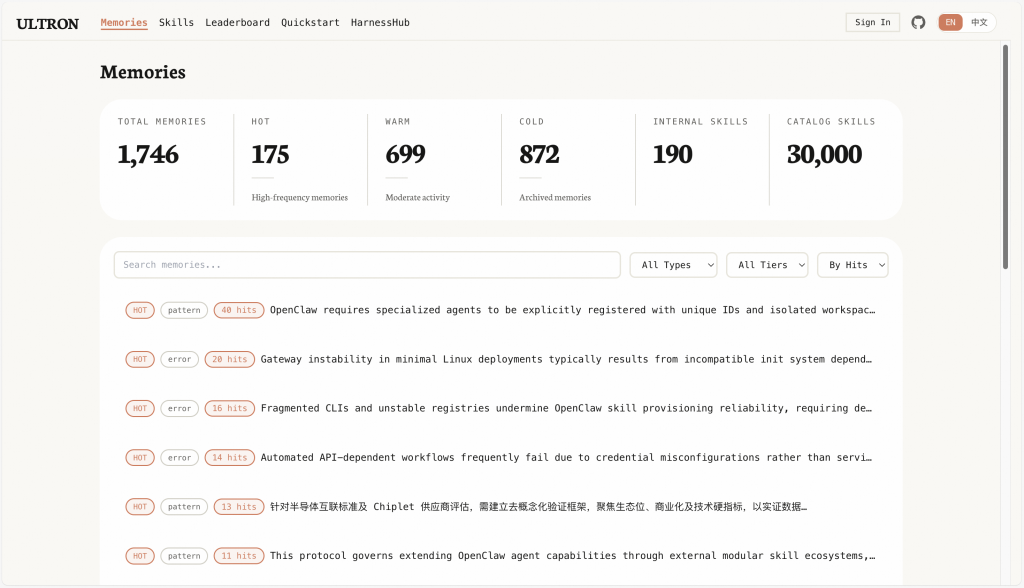Image resolution: width=1024 pixels, height=588 pixels.
Task: Click the 11 hits badge
Action: point(239,556)
